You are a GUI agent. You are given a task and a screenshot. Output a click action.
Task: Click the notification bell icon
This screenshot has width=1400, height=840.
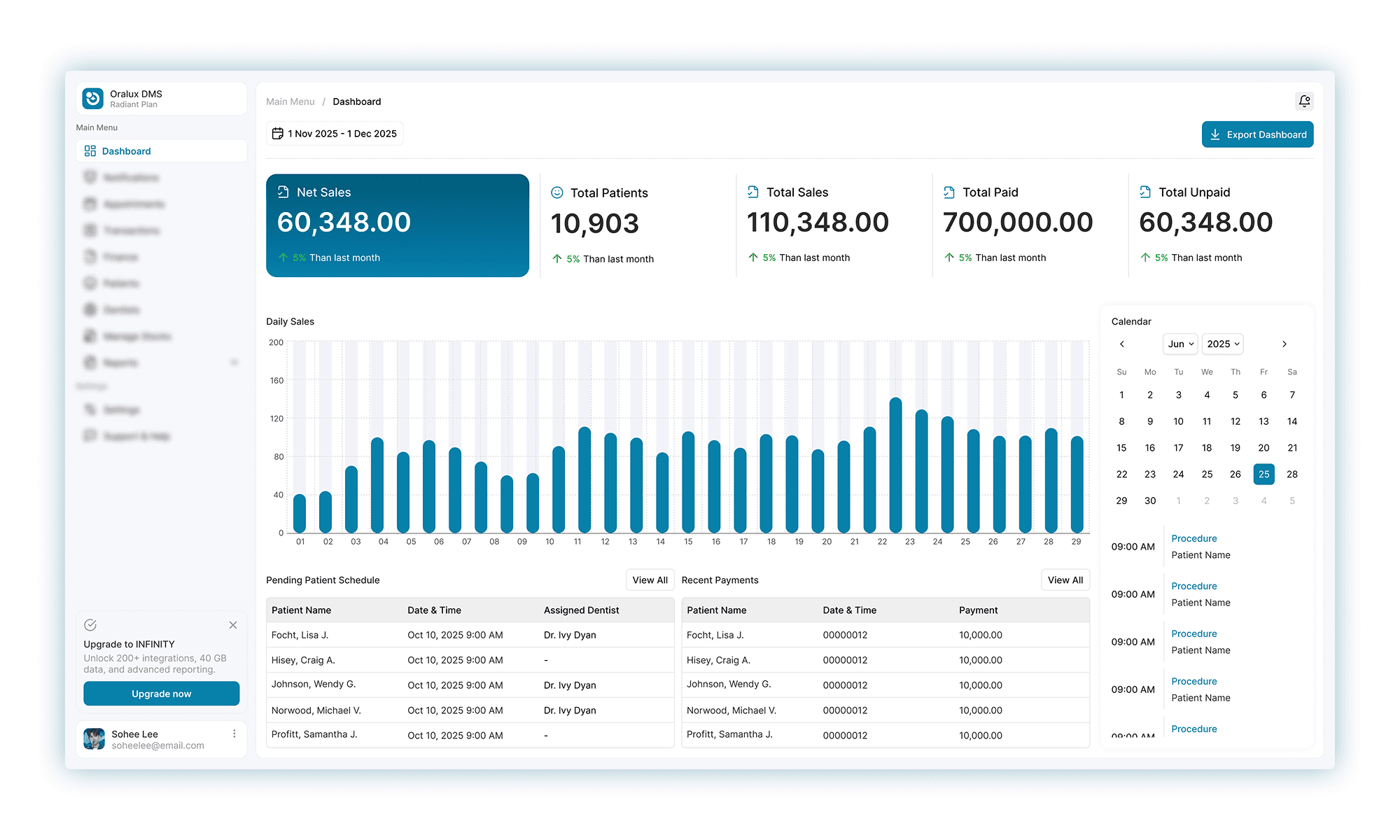pyautogui.click(x=1304, y=101)
